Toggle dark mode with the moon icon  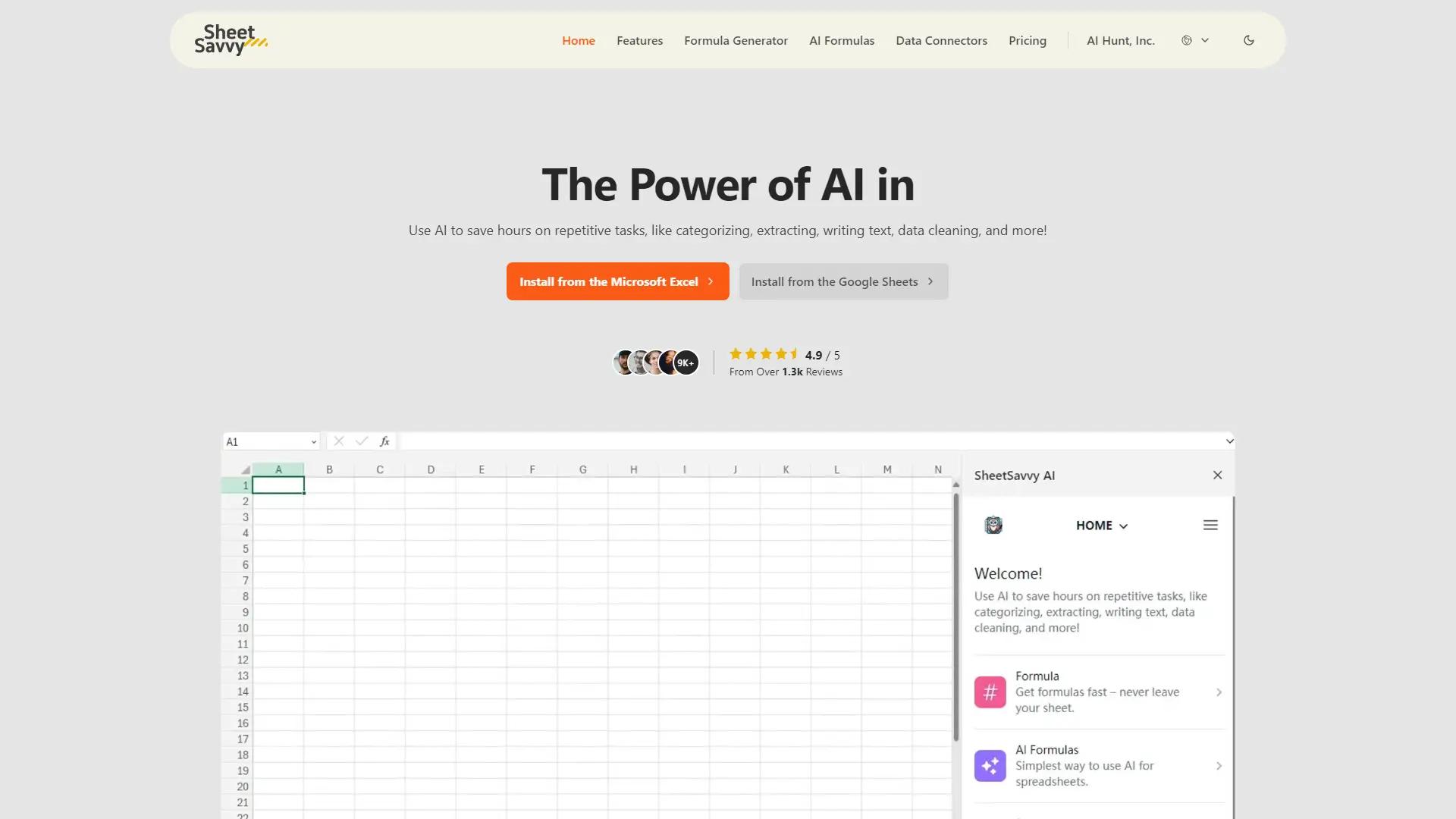pyautogui.click(x=1248, y=40)
